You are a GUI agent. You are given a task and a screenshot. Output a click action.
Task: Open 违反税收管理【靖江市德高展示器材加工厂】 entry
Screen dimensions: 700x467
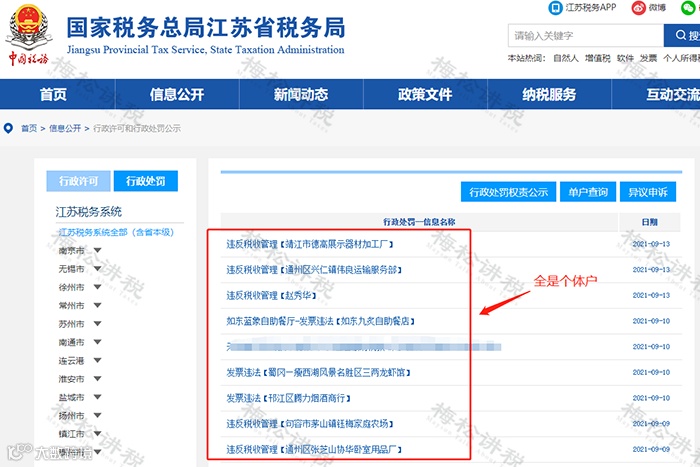[x=310, y=244]
